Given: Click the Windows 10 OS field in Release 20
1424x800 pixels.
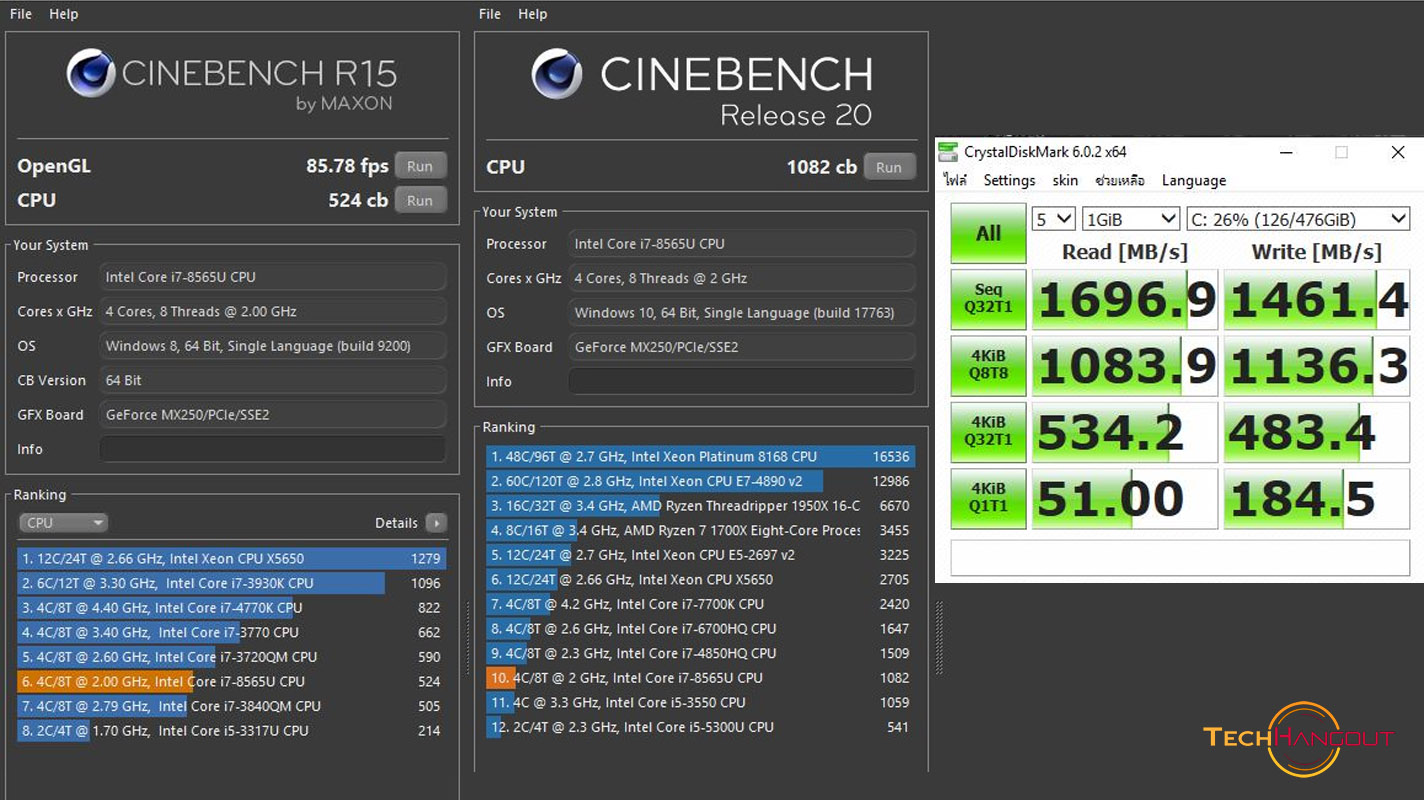Looking at the screenshot, I should (x=741, y=313).
